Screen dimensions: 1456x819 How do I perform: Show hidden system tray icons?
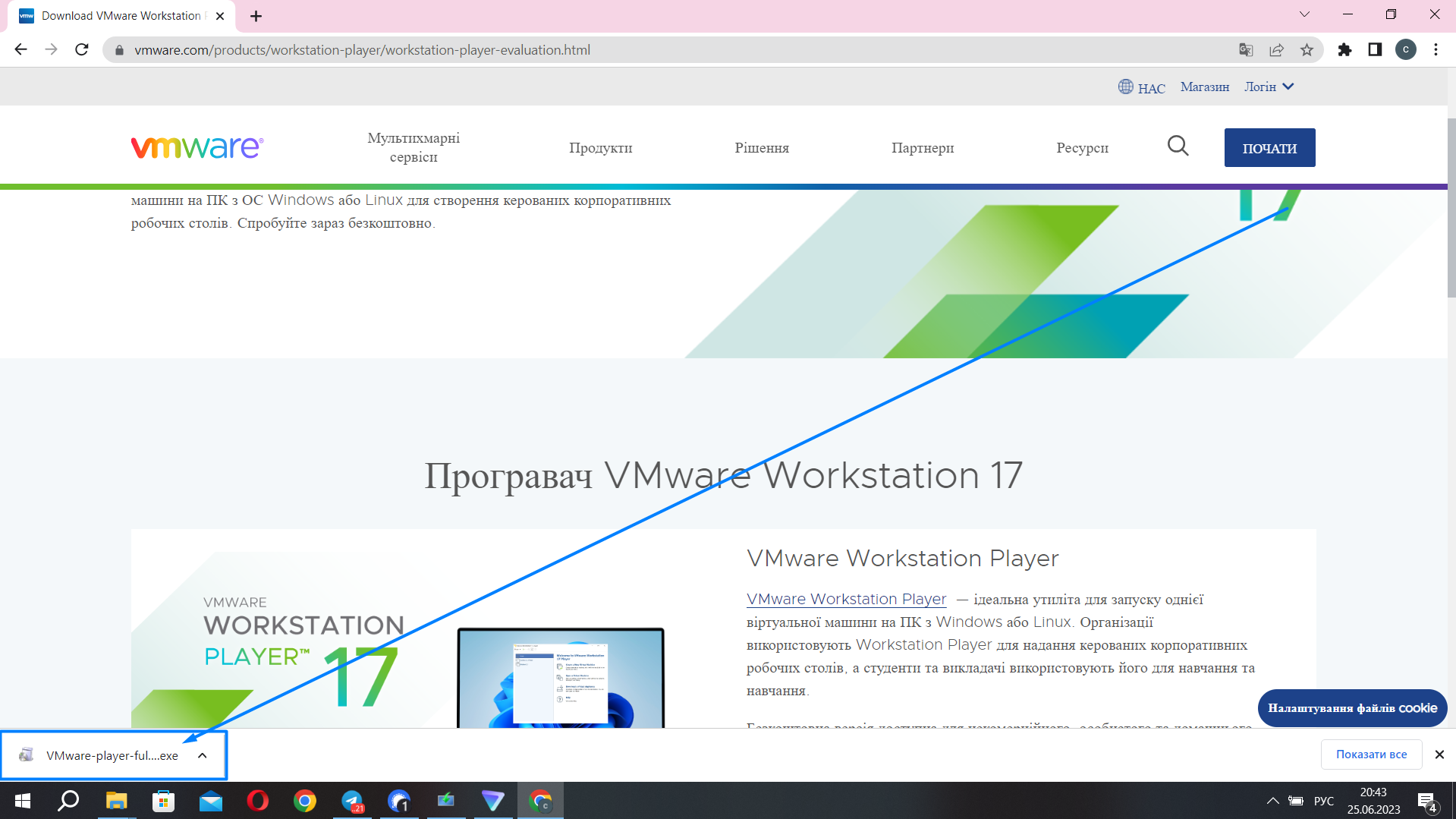pyautogui.click(x=1272, y=801)
